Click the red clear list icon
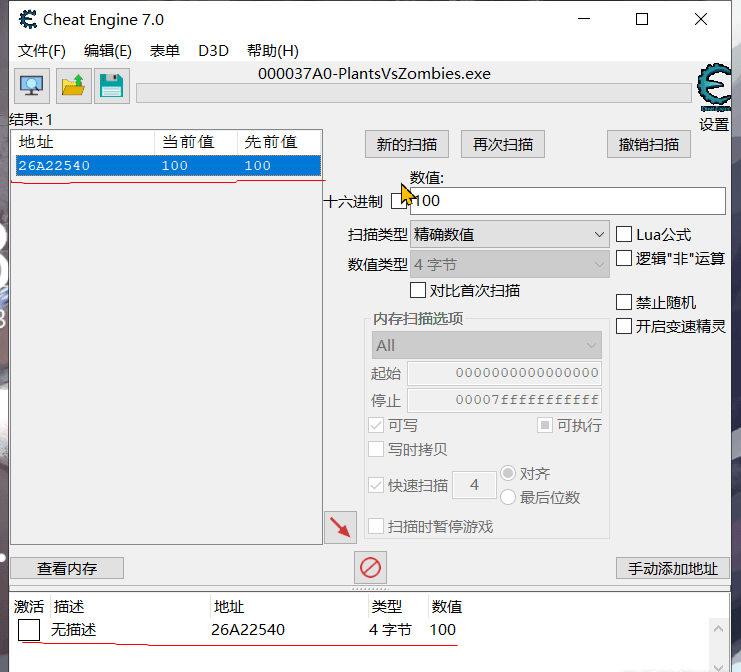741x672 pixels. [x=370, y=568]
